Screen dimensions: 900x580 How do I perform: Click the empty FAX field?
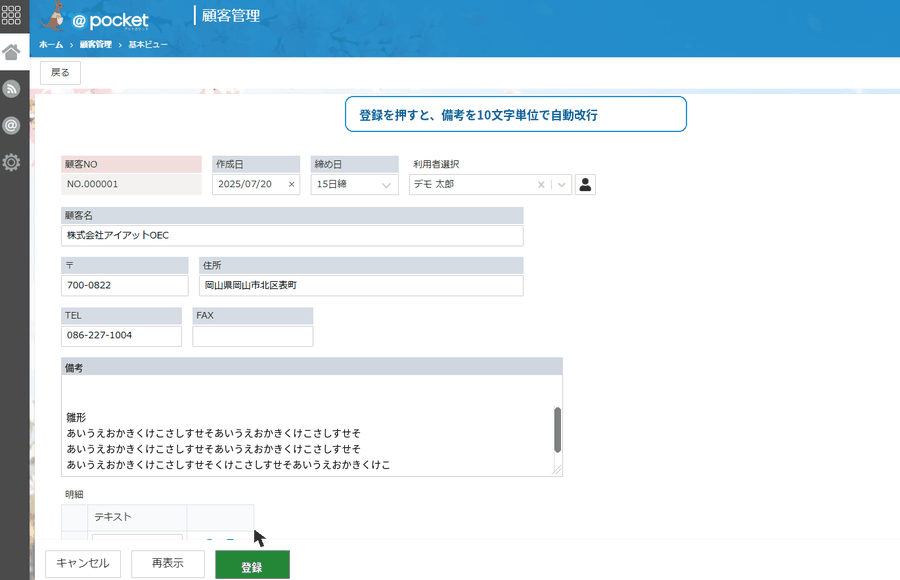tap(253, 336)
